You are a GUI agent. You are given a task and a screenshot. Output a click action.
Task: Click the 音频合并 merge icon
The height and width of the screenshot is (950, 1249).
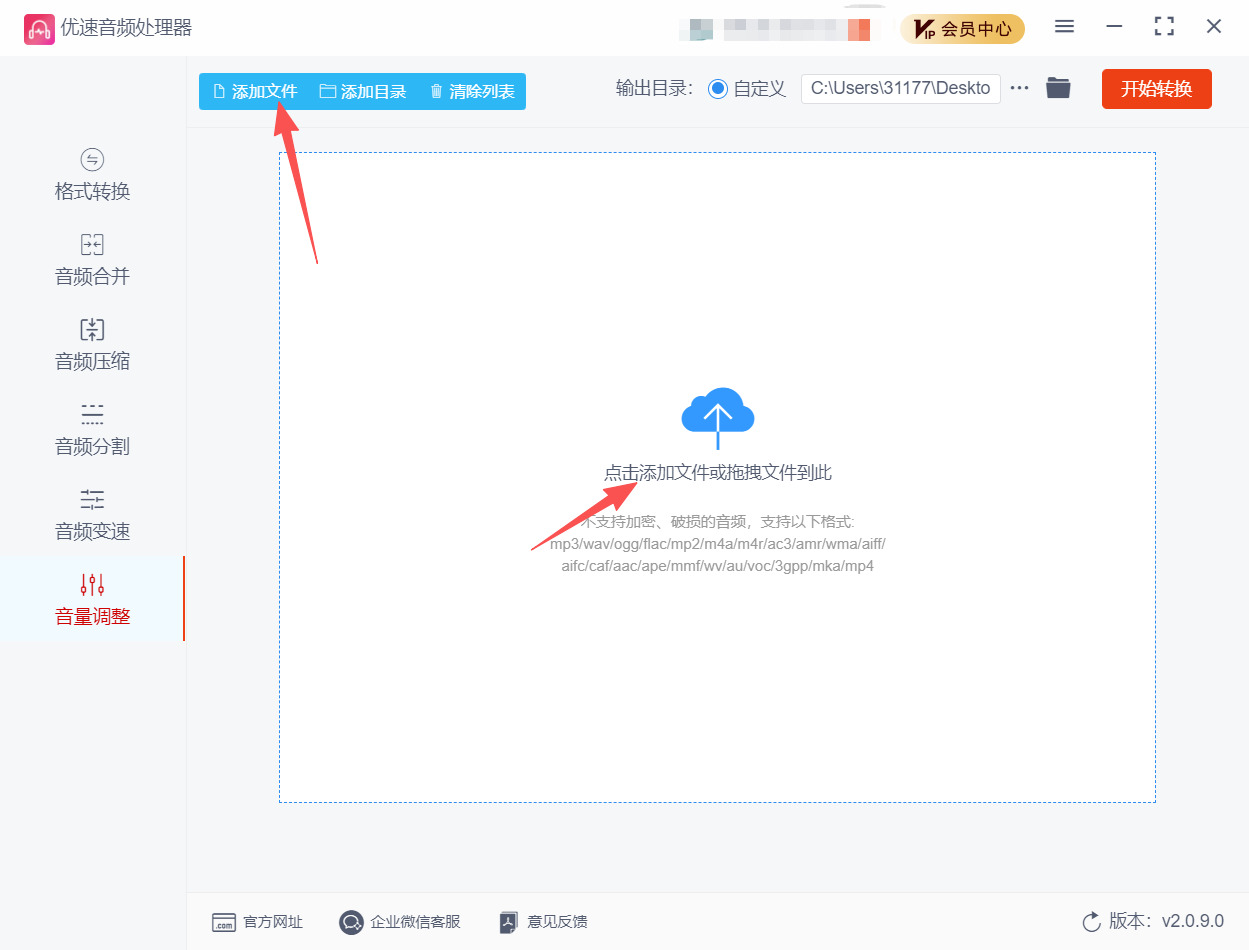tap(92, 245)
